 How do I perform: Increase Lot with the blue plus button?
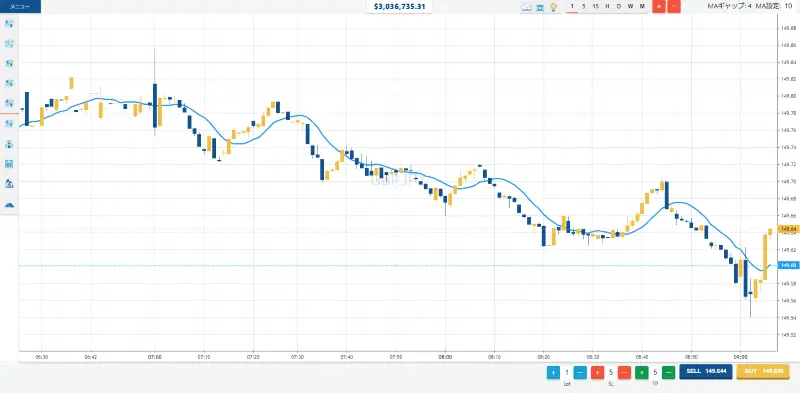[x=553, y=372]
